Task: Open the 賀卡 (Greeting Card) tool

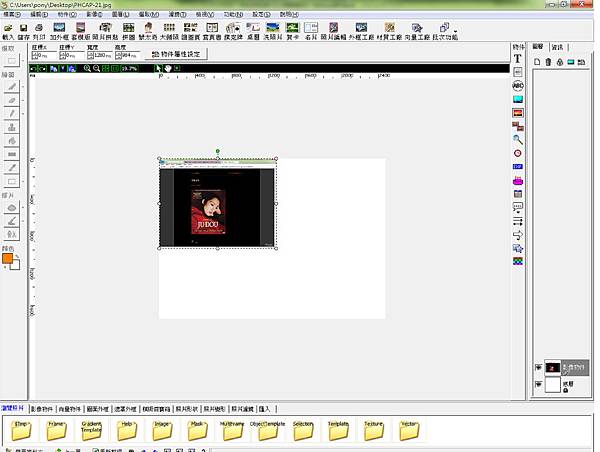Action: coord(293,31)
